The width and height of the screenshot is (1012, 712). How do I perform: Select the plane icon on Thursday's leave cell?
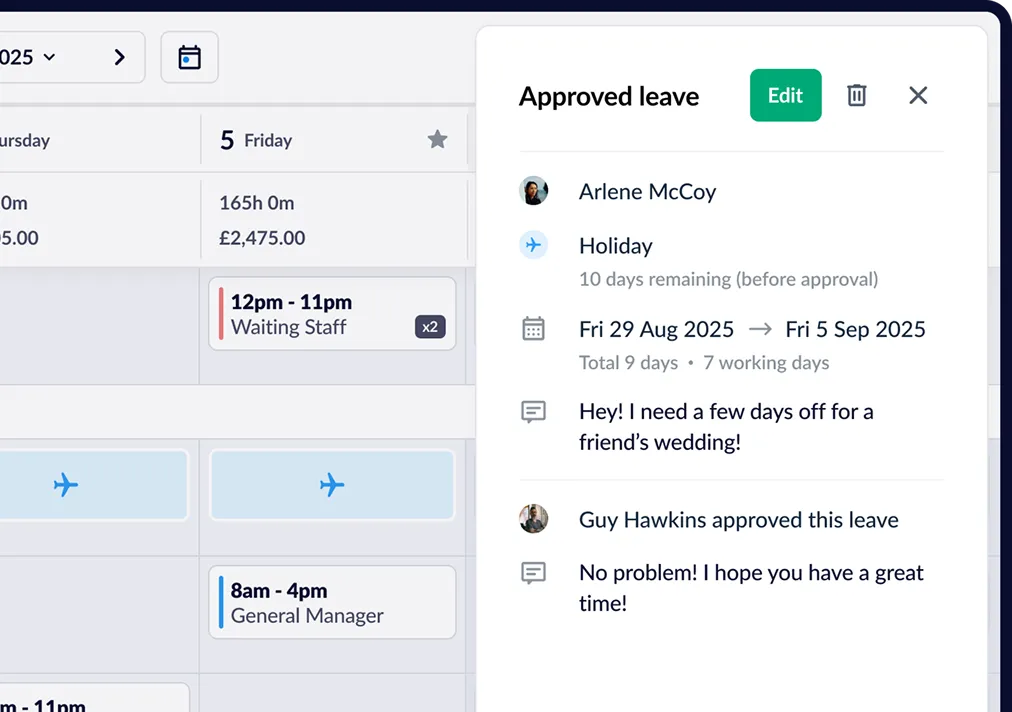(x=67, y=485)
